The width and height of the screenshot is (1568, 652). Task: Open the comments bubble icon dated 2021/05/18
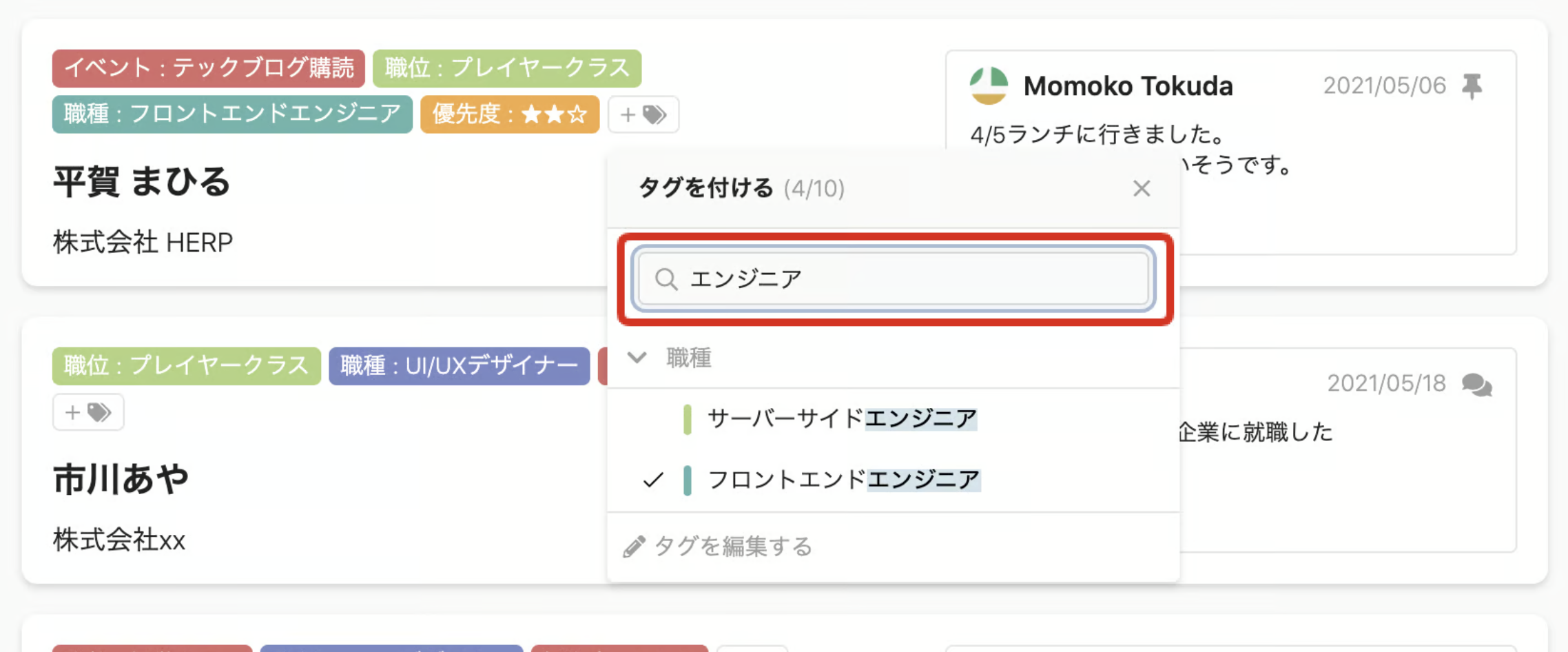tap(1476, 385)
